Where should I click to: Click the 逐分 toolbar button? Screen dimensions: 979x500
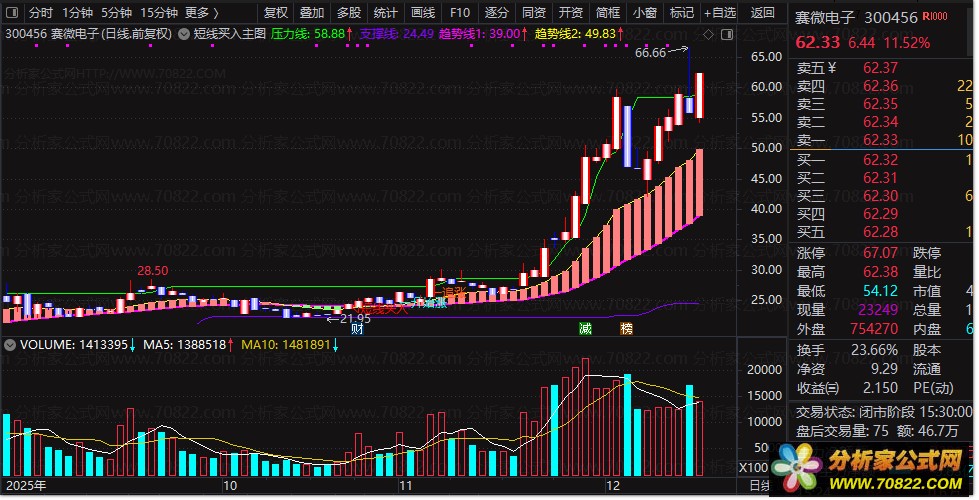(497, 12)
